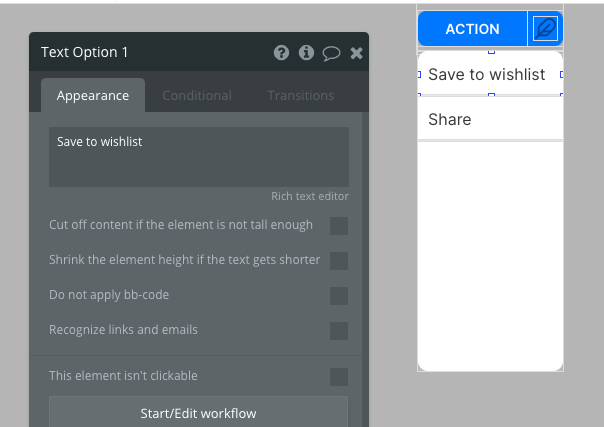Screen dimensions: 604x427
Task: Click the Save to wishlist text field
Action: 198,156
